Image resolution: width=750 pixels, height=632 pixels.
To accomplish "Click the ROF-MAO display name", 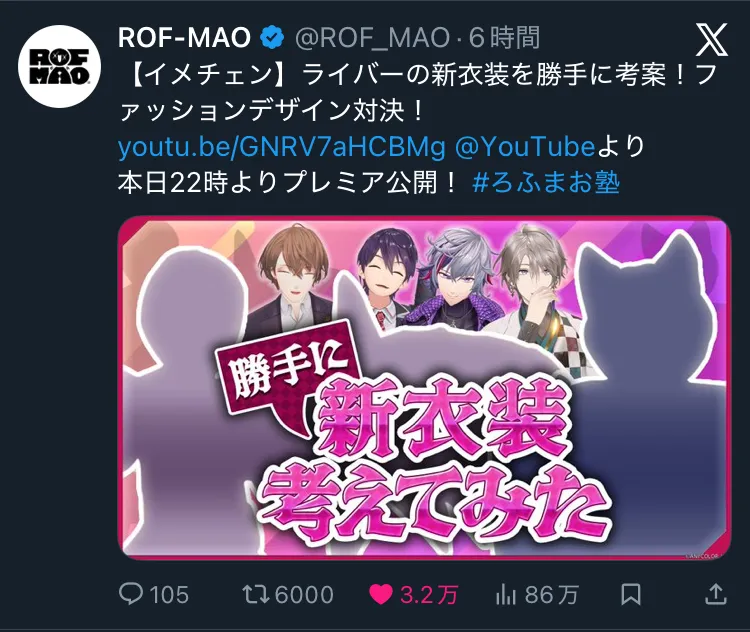I will pyautogui.click(x=184, y=38).
